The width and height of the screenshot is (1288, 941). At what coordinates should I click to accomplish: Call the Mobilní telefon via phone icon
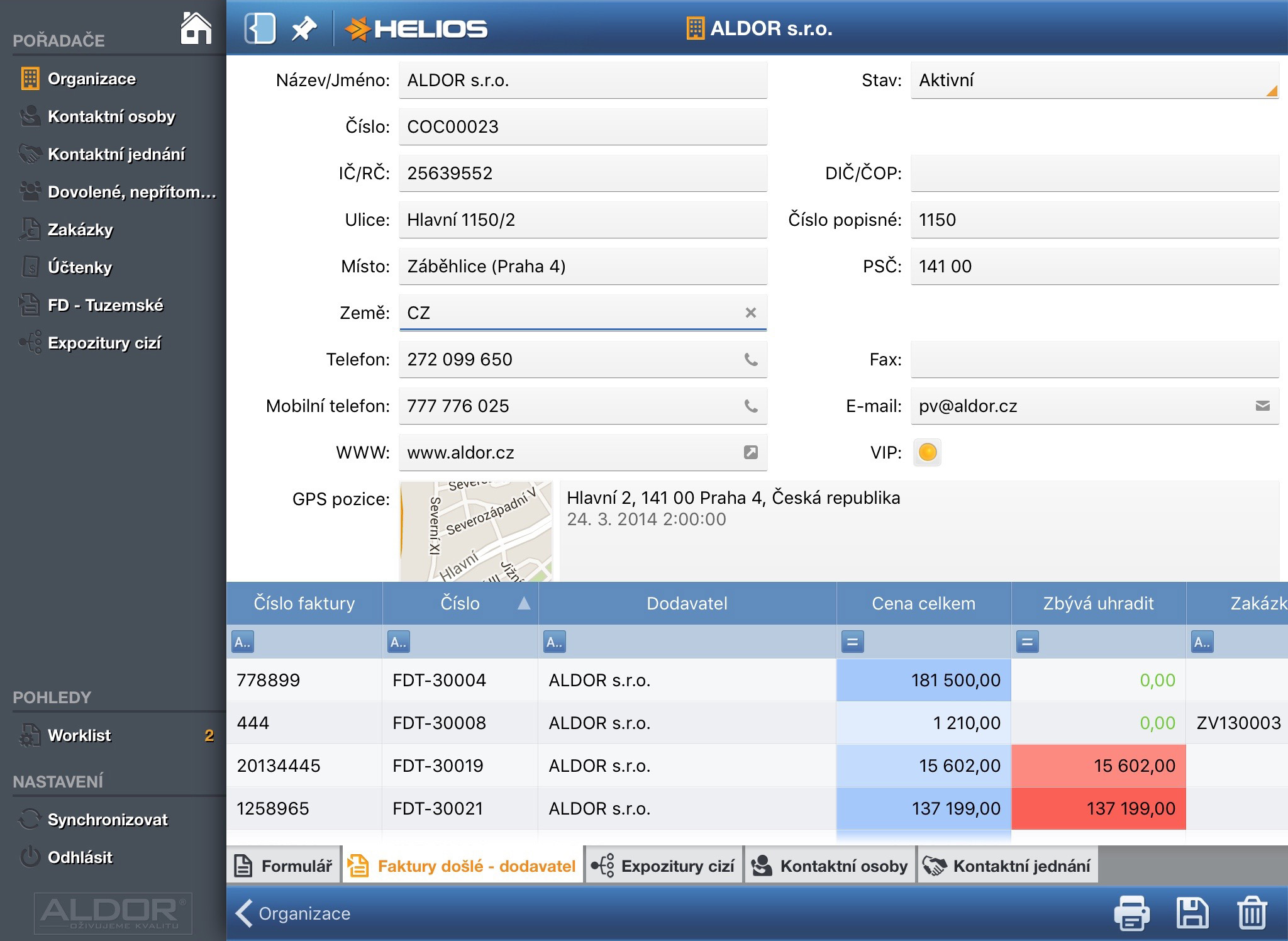coord(751,406)
